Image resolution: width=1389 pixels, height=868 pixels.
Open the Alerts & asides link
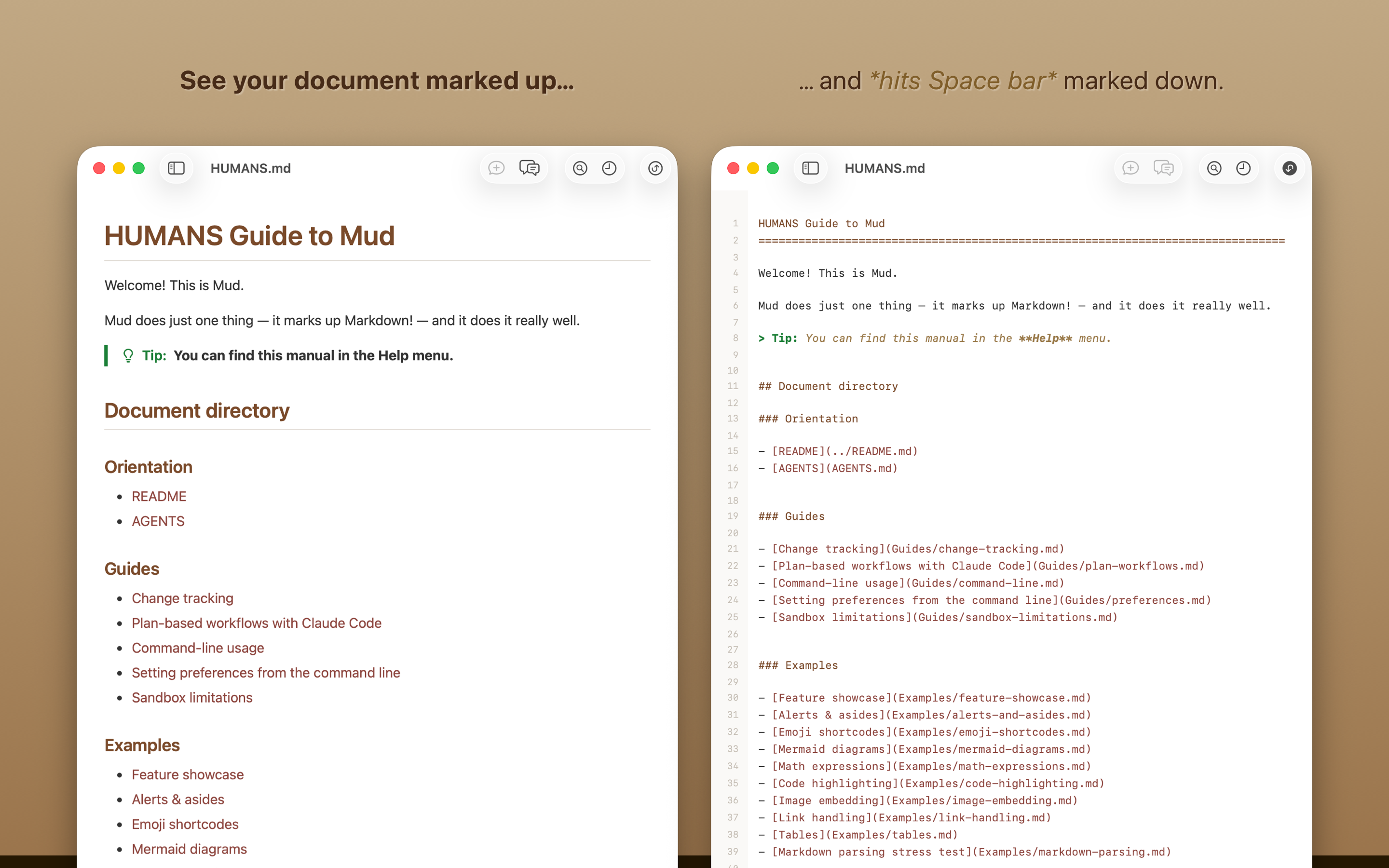point(178,800)
